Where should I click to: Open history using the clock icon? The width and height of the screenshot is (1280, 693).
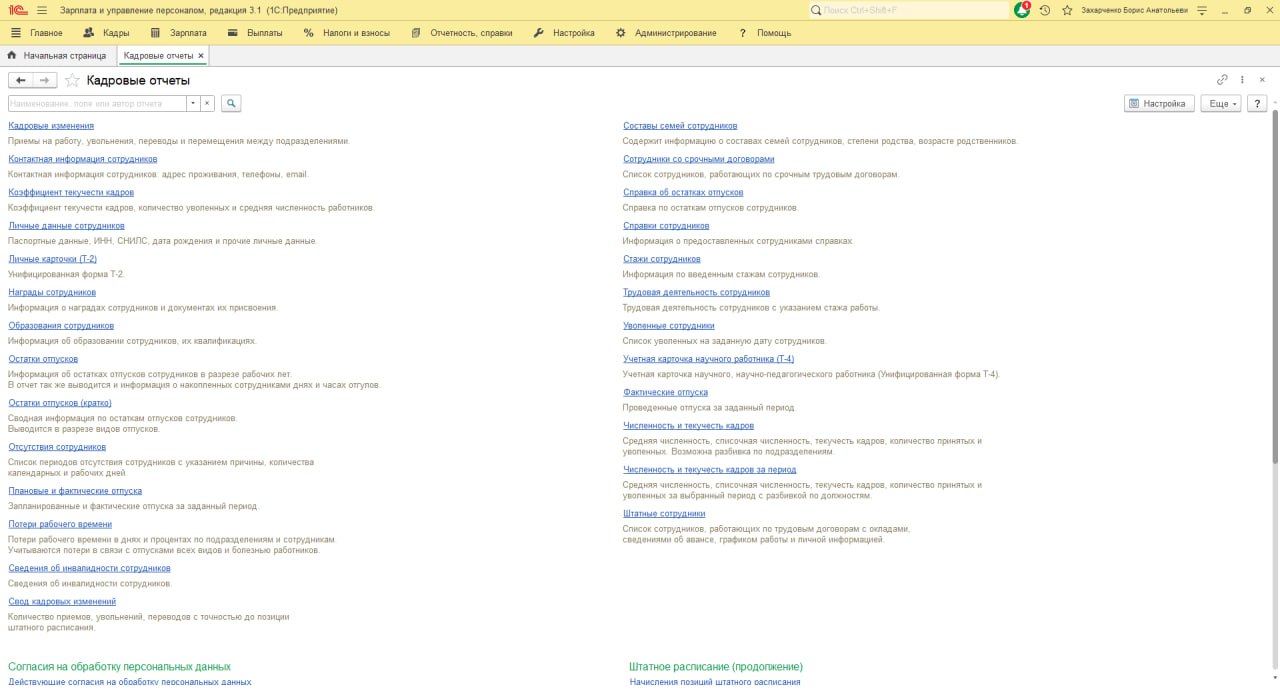pos(1044,11)
